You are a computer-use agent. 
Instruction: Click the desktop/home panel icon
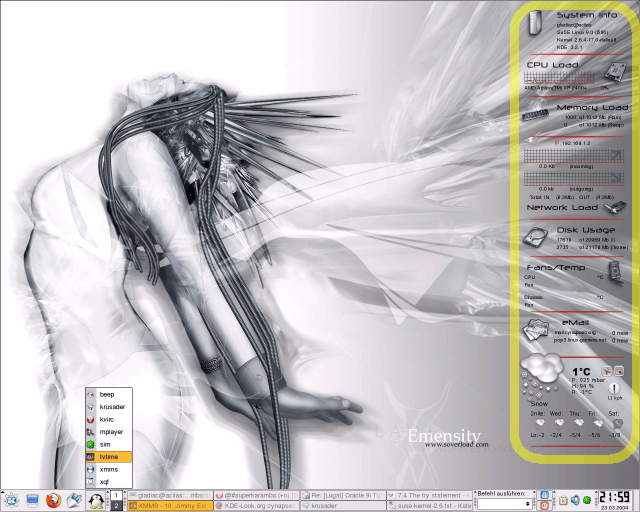(x=32, y=501)
